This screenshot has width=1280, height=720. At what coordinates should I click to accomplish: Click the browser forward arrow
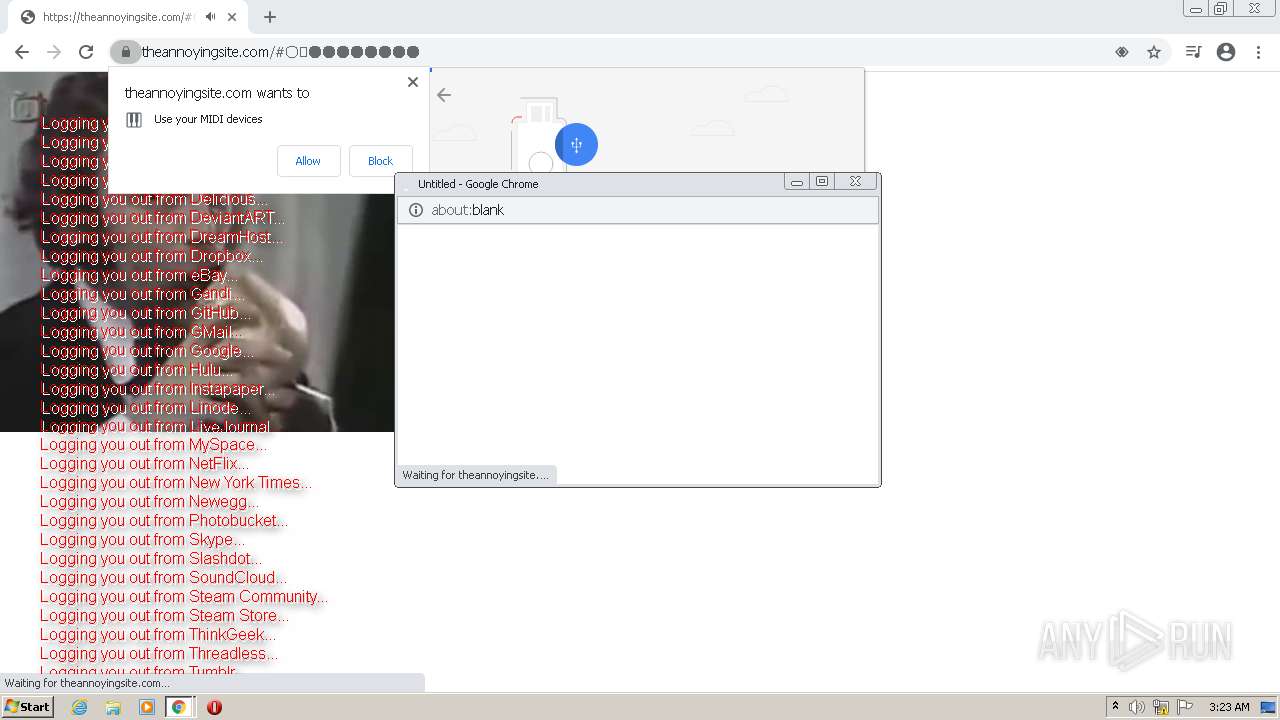54,52
